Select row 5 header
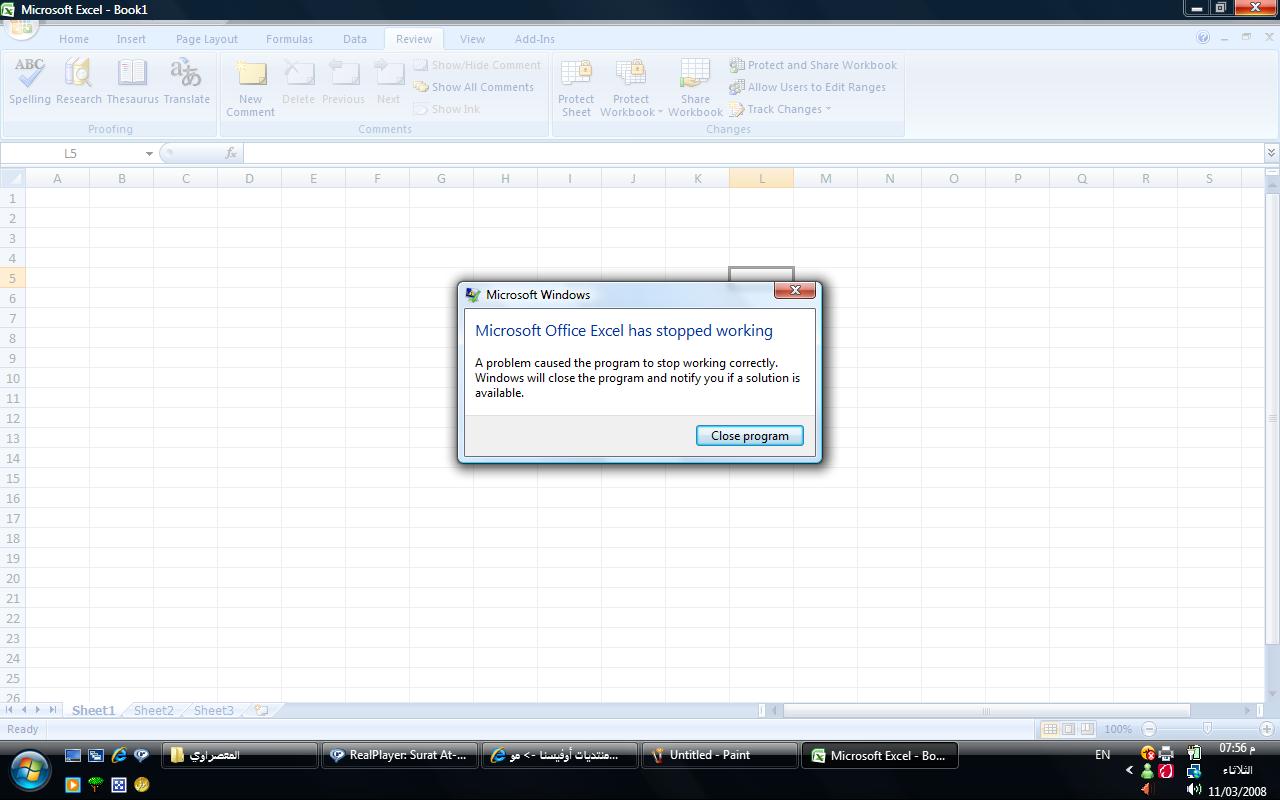 (13, 278)
